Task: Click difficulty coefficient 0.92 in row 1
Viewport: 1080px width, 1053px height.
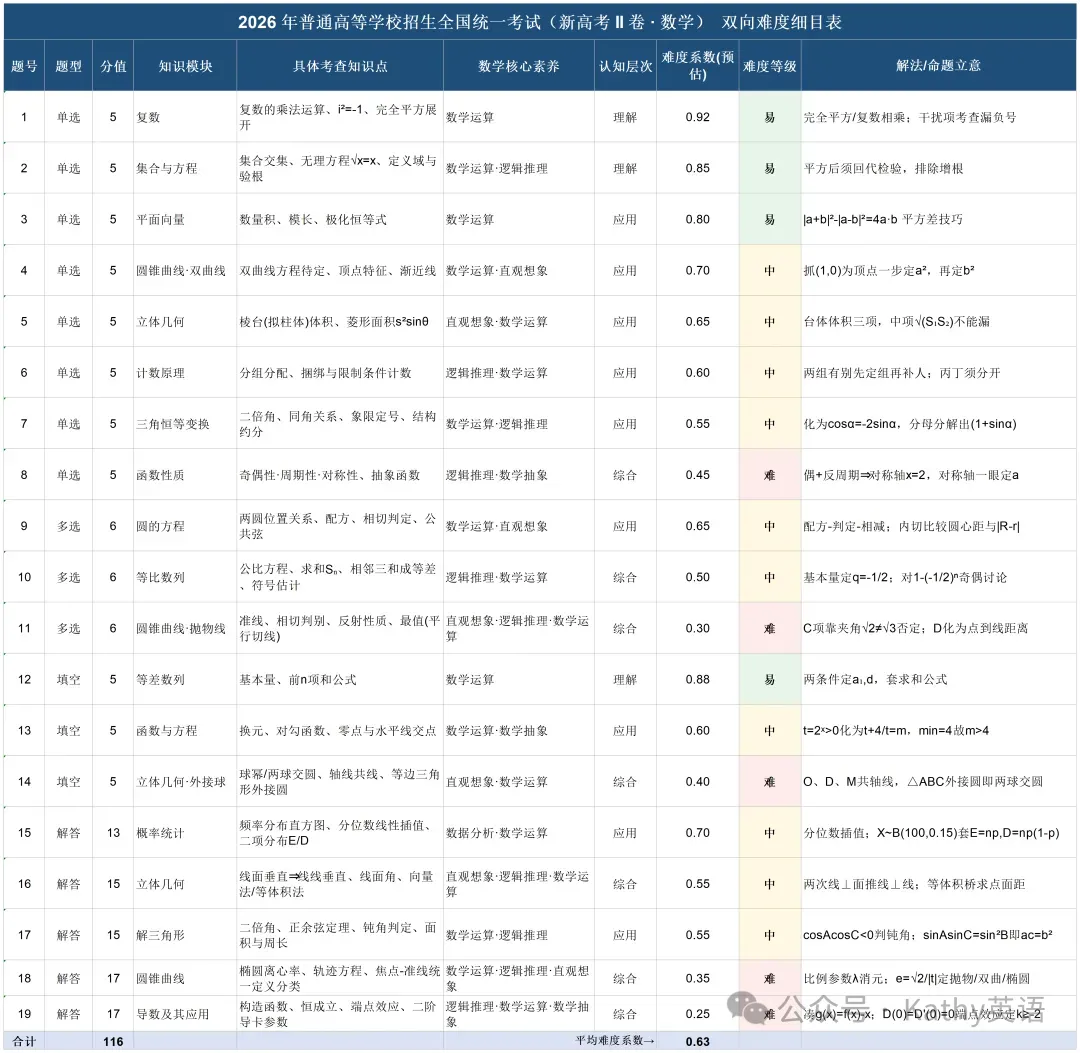Action: point(698,117)
